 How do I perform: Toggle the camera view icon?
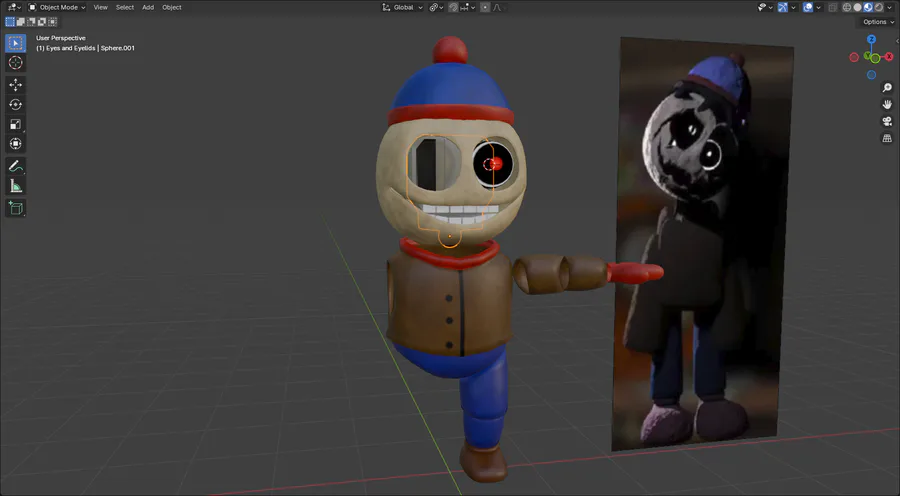tap(887, 121)
